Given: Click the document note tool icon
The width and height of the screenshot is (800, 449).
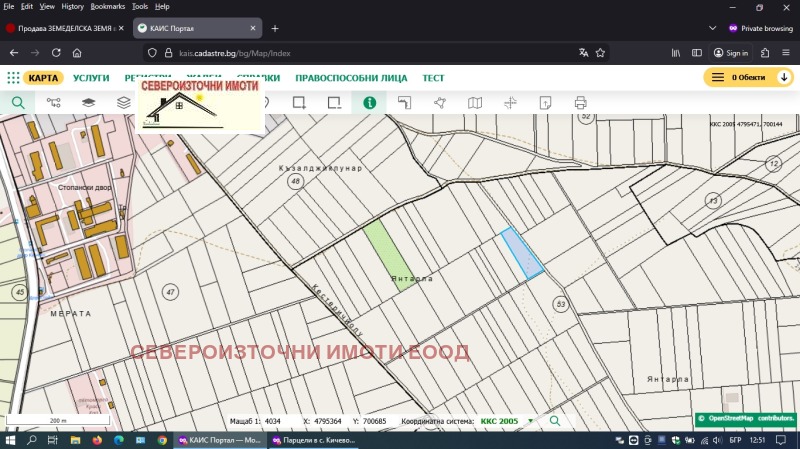Looking at the screenshot, I should [545, 102].
